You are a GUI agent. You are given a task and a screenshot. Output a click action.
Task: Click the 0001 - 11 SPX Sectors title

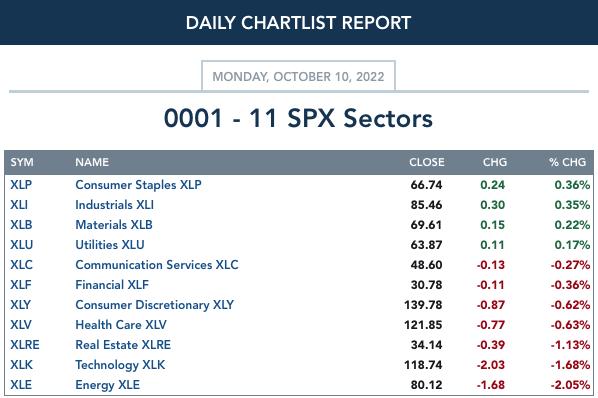(298, 118)
